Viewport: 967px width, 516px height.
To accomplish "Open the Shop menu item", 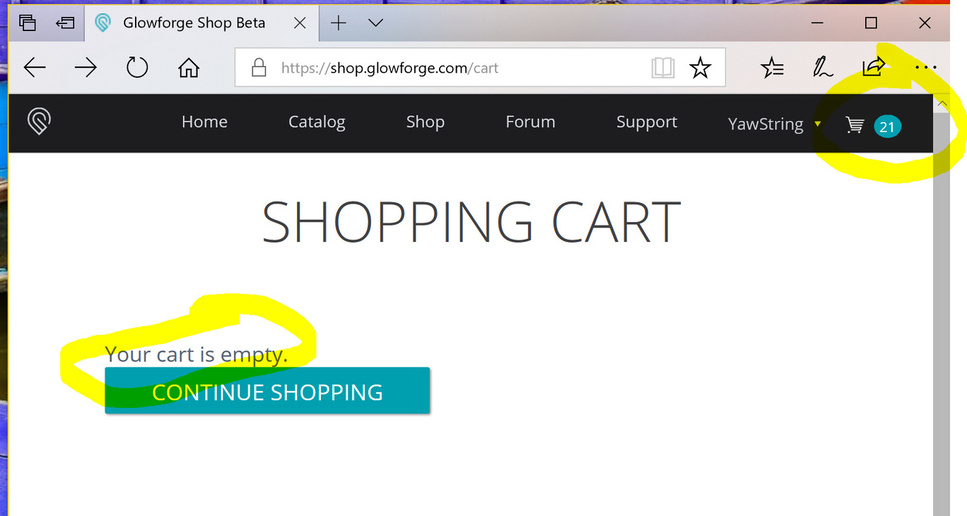I will point(425,122).
